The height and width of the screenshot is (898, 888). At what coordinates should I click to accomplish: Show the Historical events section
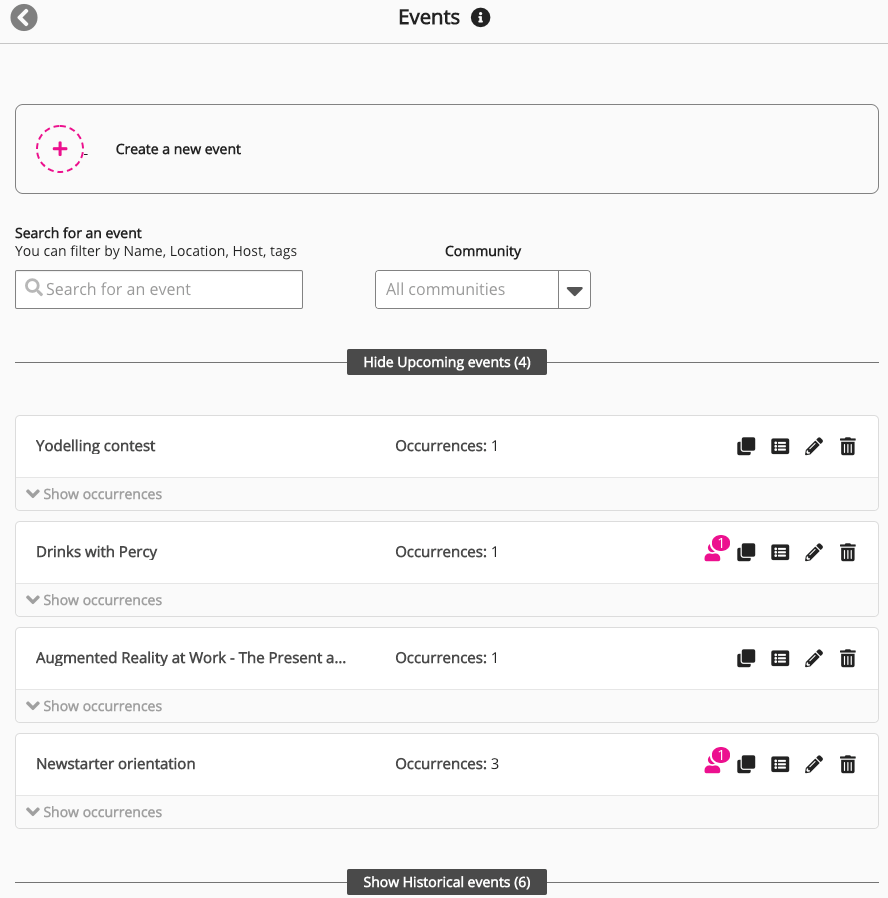pyautogui.click(x=447, y=882)
